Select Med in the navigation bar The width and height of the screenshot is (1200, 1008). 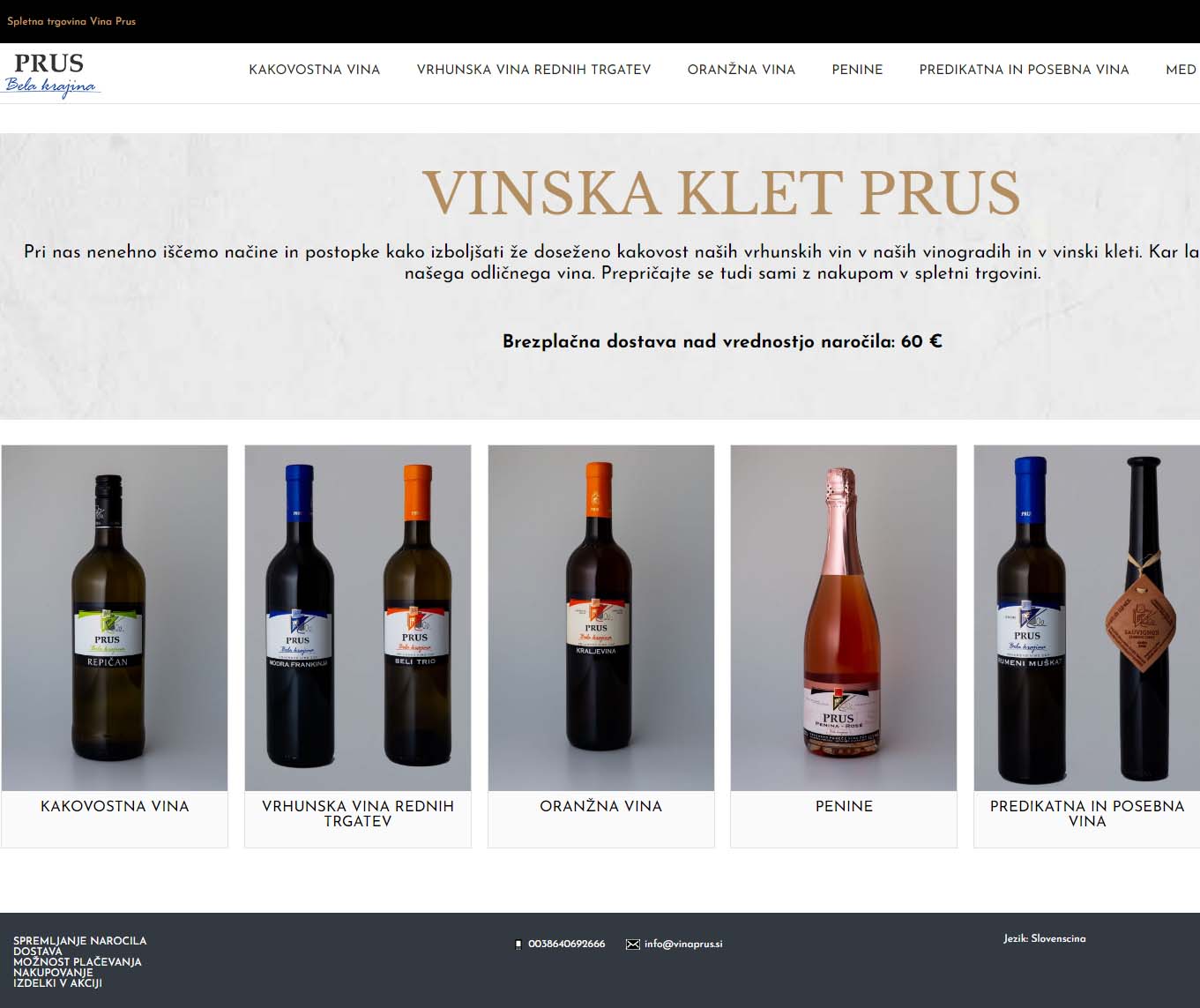point(1181,70)
